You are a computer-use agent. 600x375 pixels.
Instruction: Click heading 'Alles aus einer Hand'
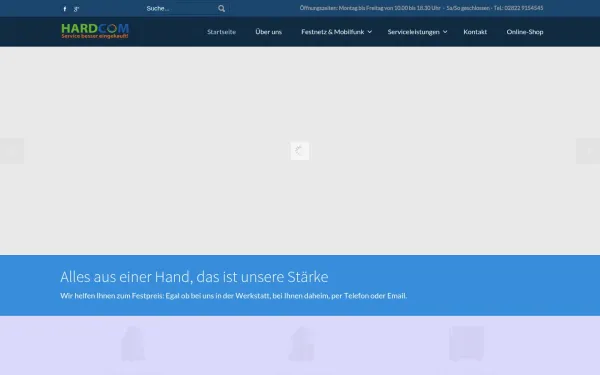pyautogui.click(x=194, y=277)
